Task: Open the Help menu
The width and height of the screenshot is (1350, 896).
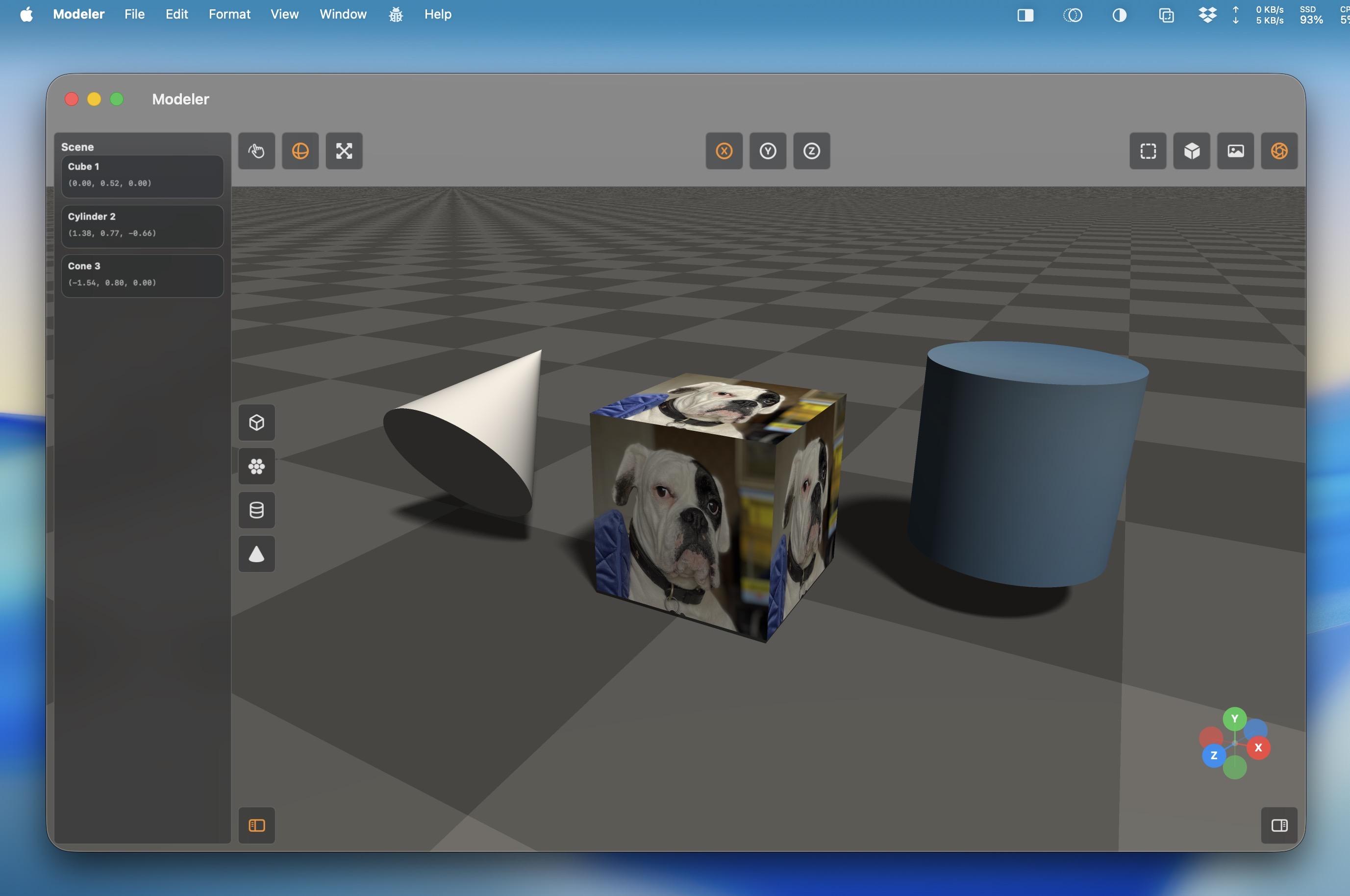Action: point(438,14)
